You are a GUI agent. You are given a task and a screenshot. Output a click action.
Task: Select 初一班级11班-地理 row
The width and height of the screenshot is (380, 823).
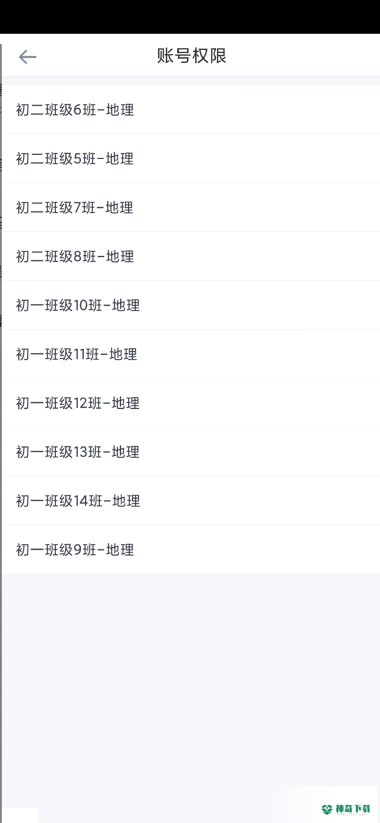tap(192, 354)
